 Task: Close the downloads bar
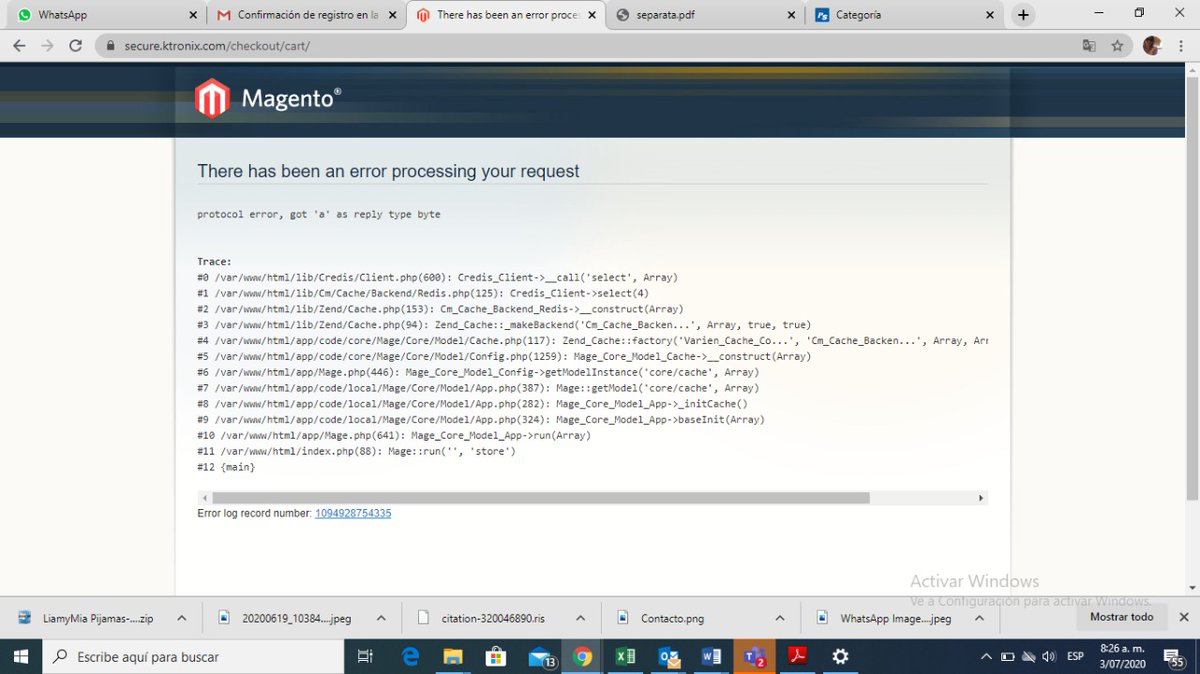[1184, 618]
